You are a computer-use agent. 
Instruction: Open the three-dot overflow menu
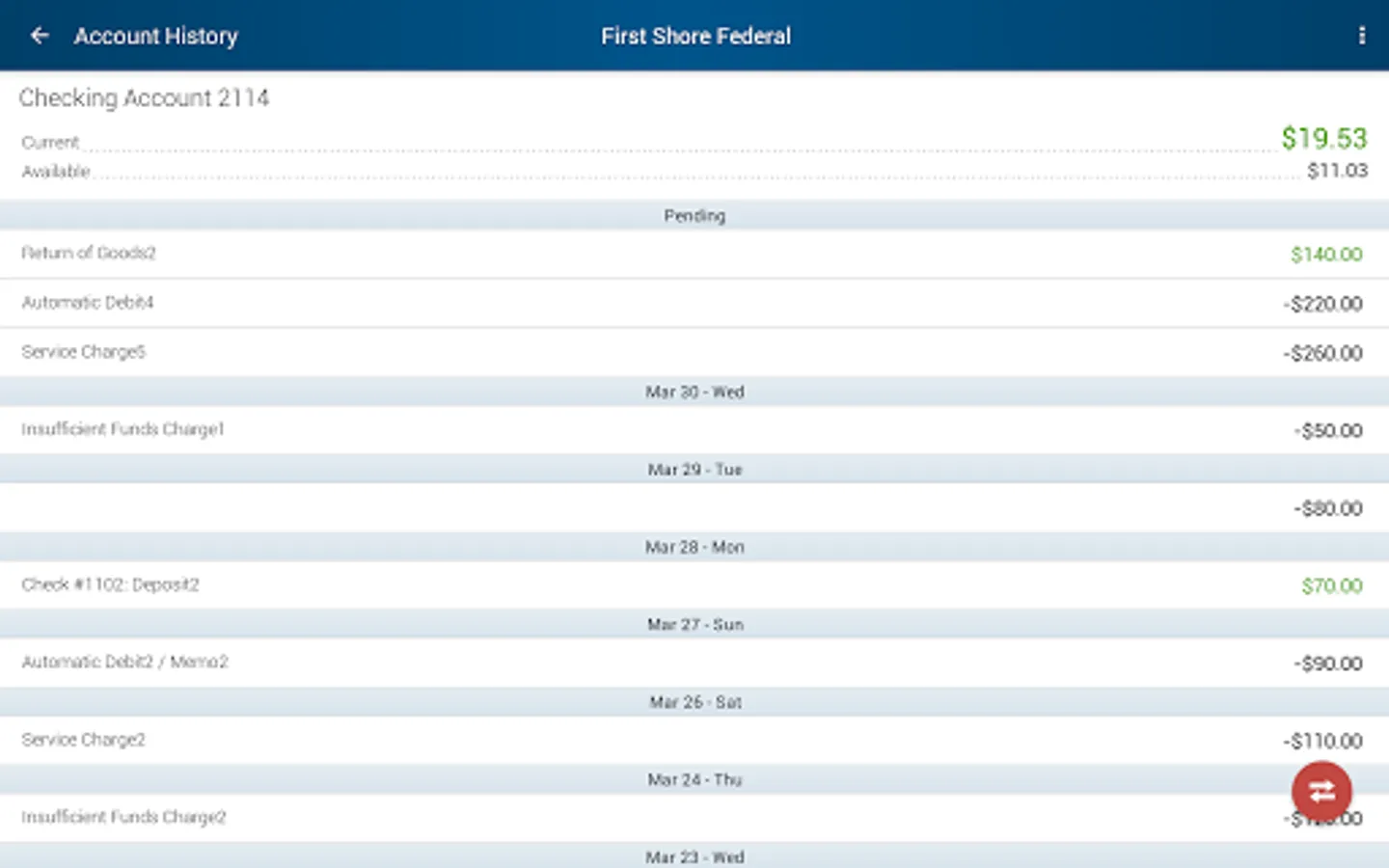pyautogui.click(x=1361, y=36)
